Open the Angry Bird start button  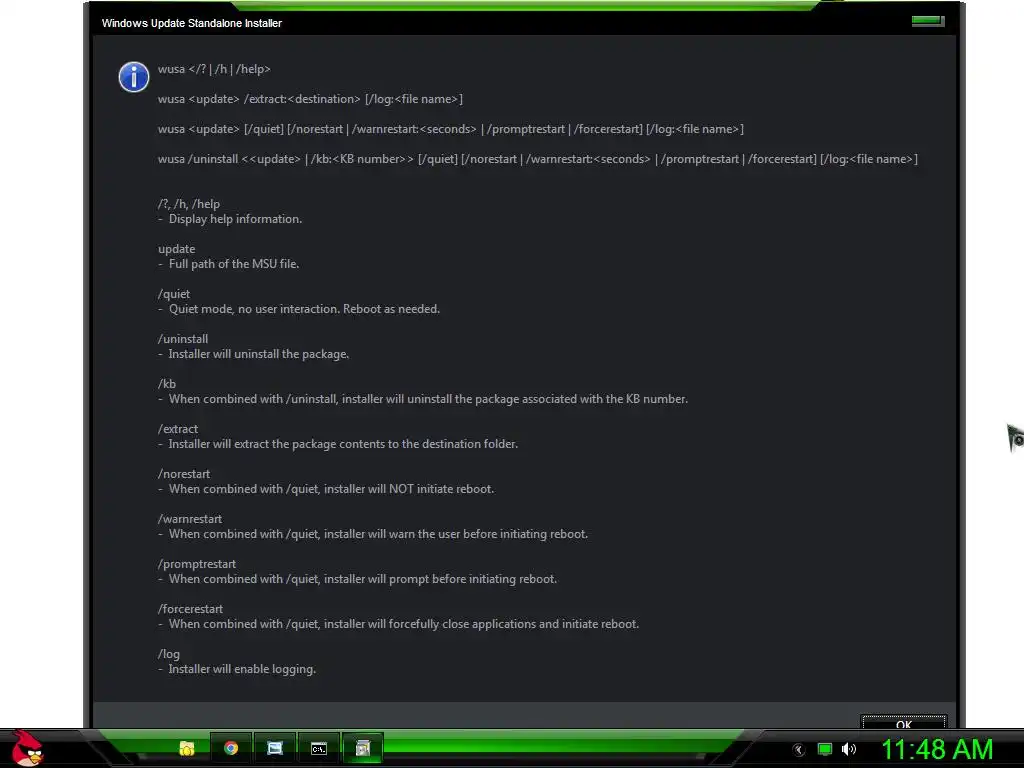(x=27, y=748)
